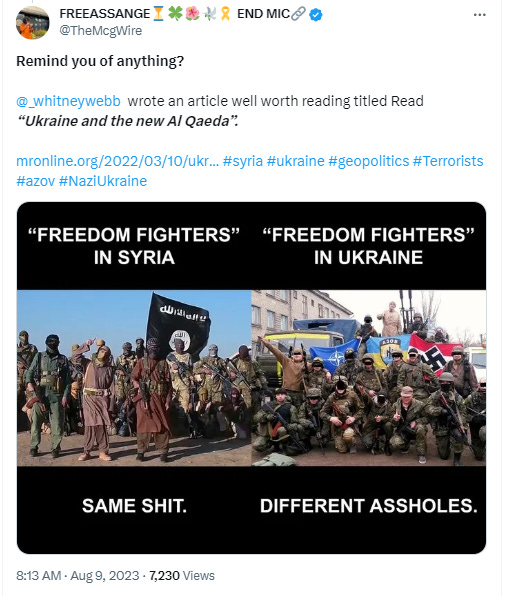Click the 7,230 Views counter
Image resolution: width=509 pixels, height=596 pixels.
182,575
